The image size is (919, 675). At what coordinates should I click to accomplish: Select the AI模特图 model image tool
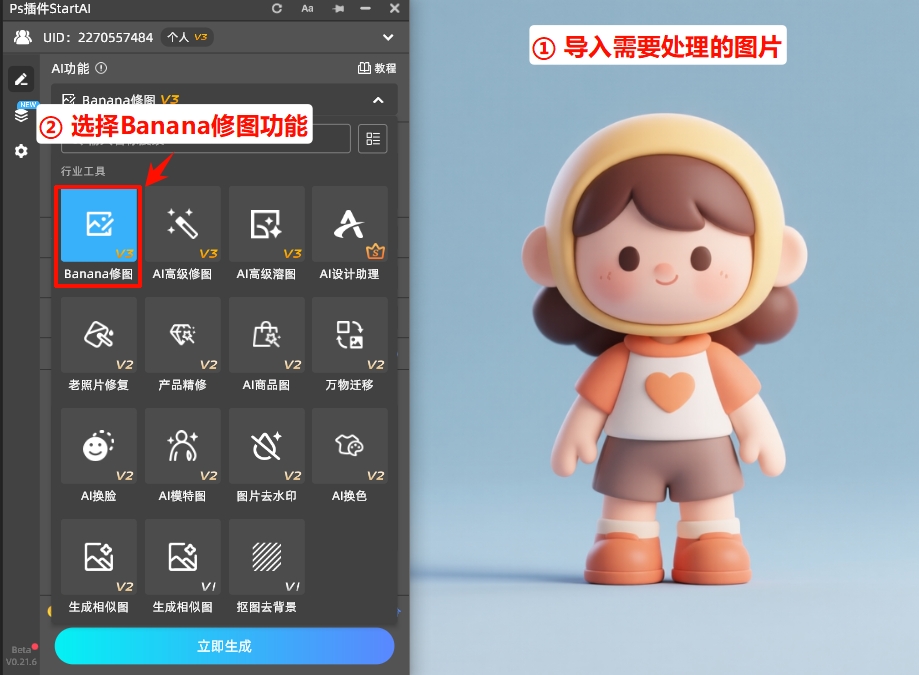(182, 446)
